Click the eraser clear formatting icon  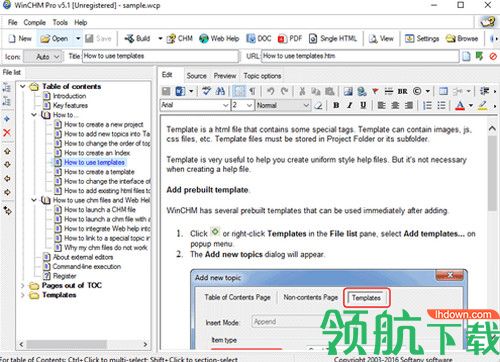pyautogui.click(x=319, y=105)
